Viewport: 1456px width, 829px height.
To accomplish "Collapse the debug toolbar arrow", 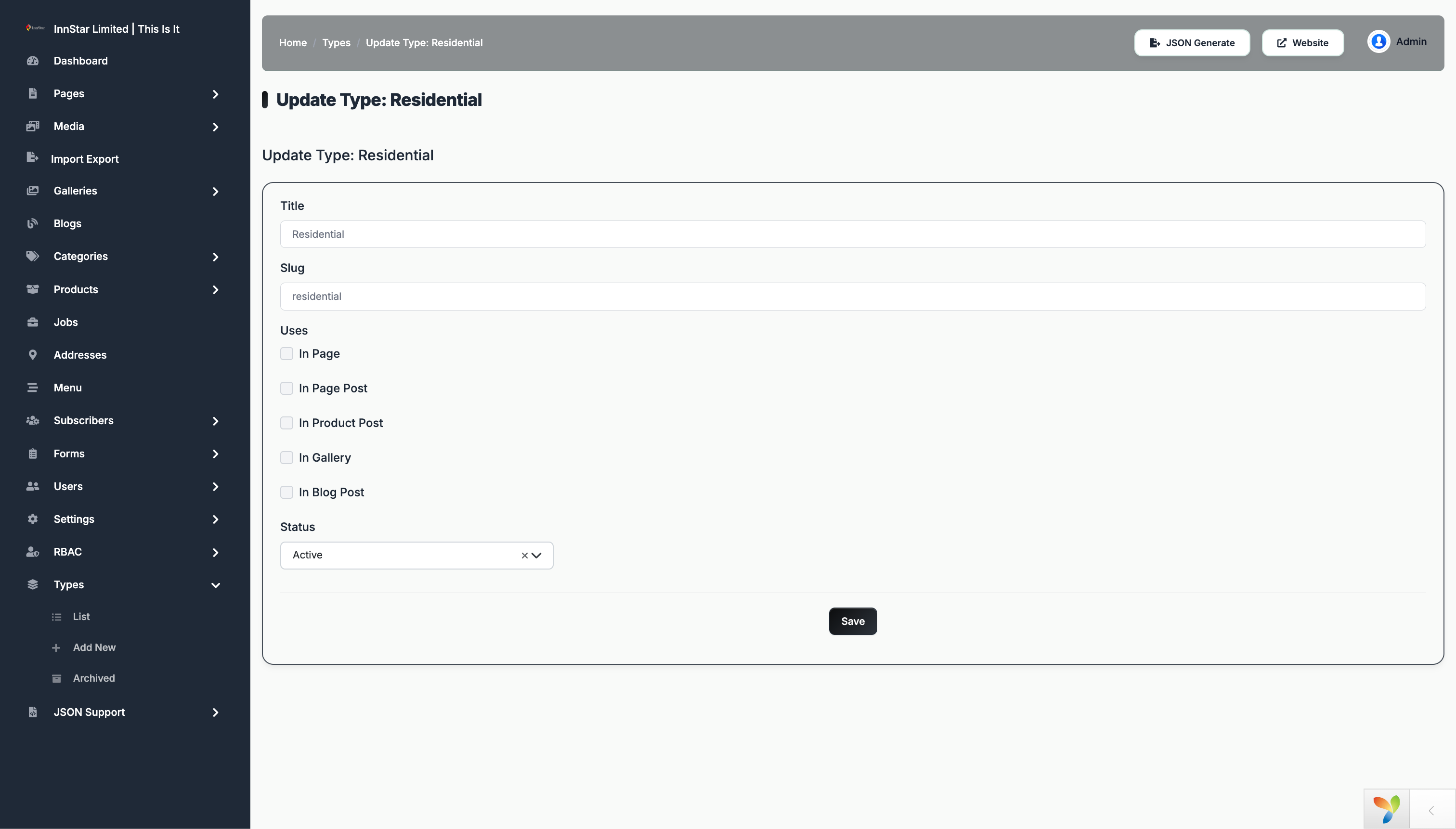I will (1431, 810).
